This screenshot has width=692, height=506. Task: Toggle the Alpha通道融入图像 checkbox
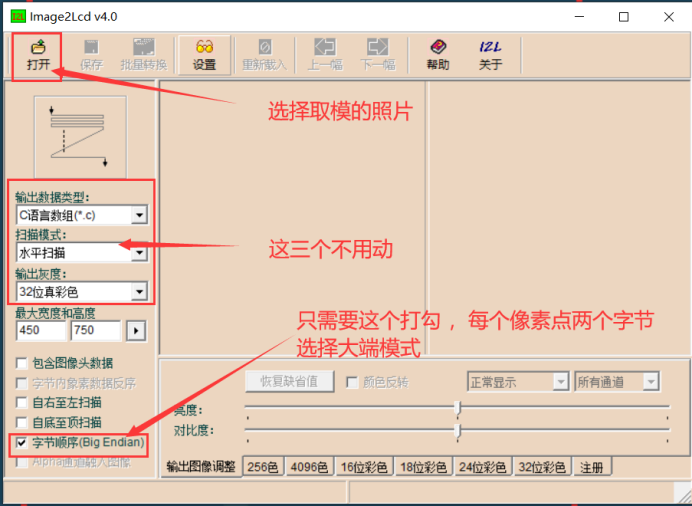(x=21, y=462)
